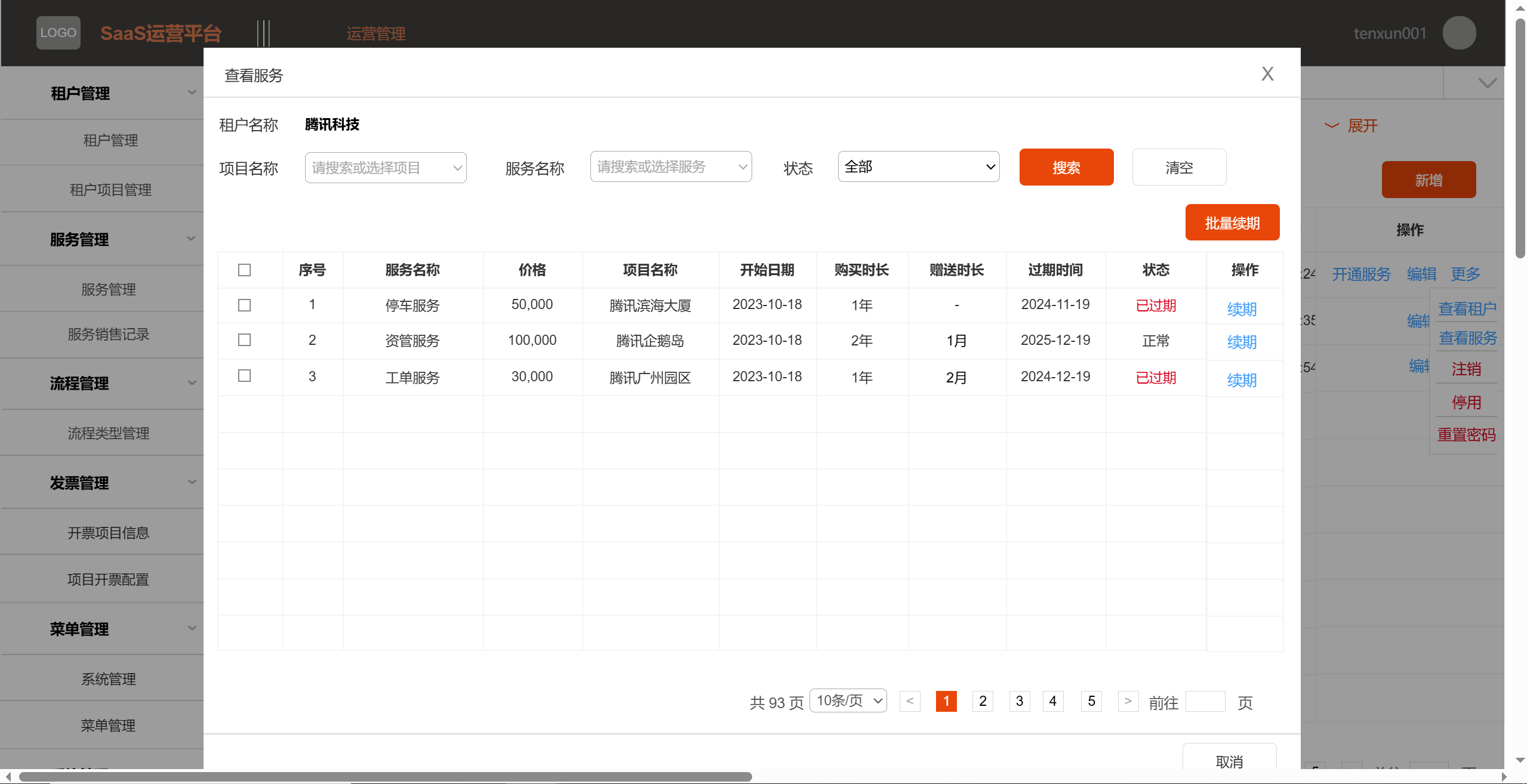The image size is (1527, 784).
Task: Go to next page arrow in pagination
Action: (1128, 701)
